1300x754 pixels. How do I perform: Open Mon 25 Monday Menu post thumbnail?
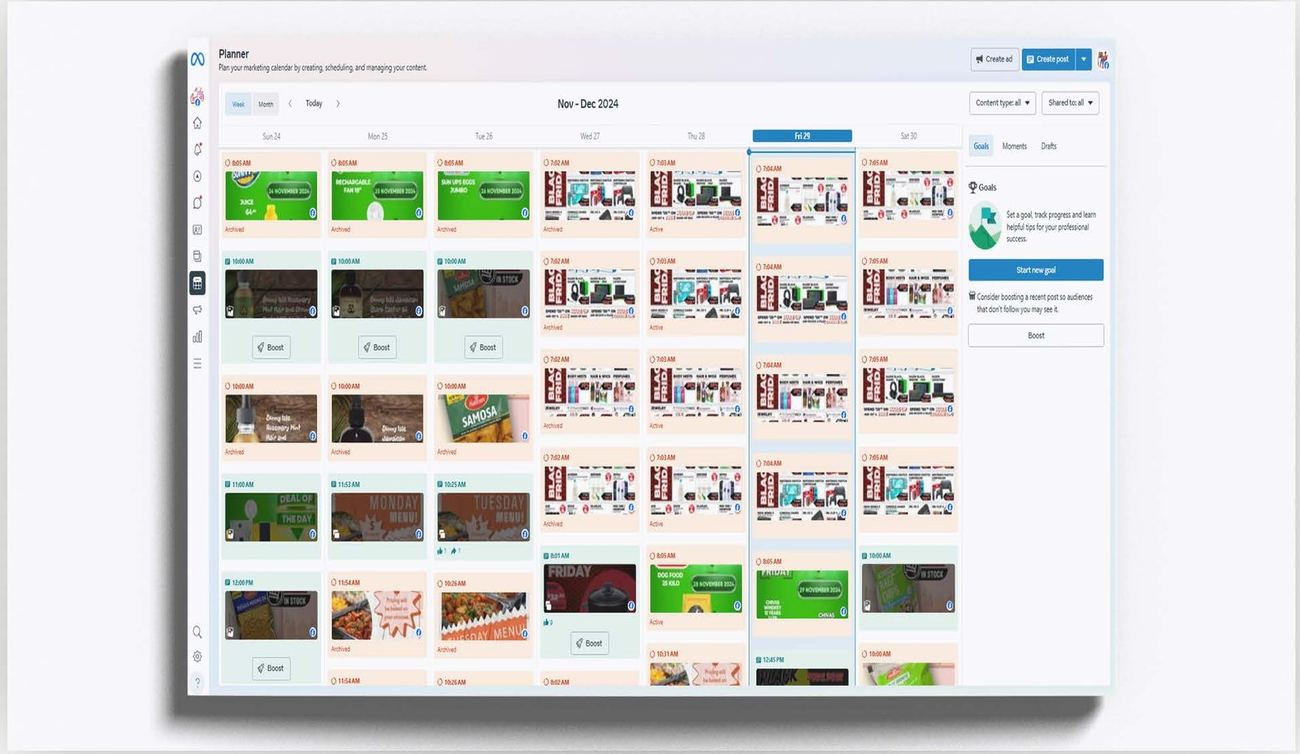pos(377,517)
